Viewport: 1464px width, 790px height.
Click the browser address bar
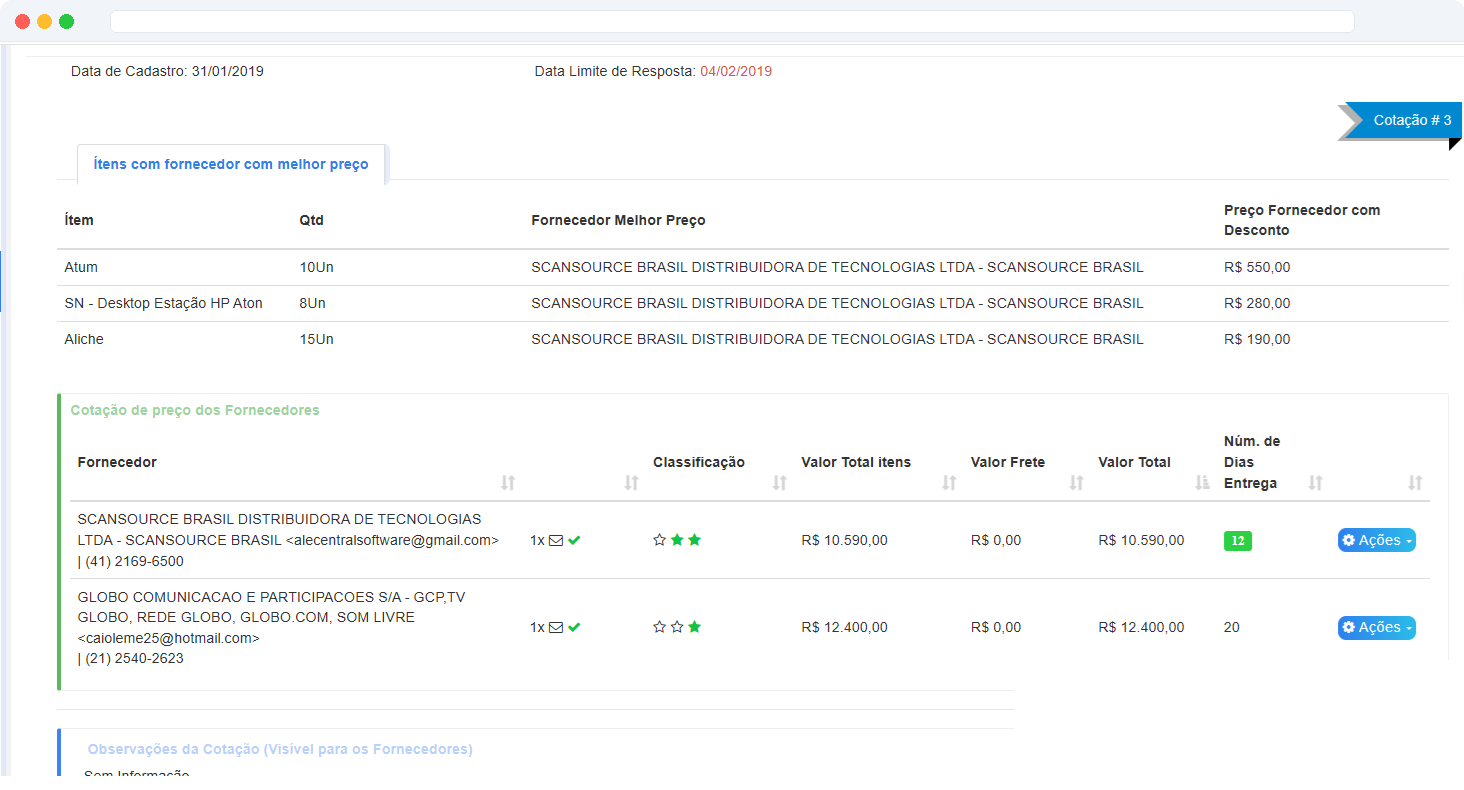pos(732,21)
